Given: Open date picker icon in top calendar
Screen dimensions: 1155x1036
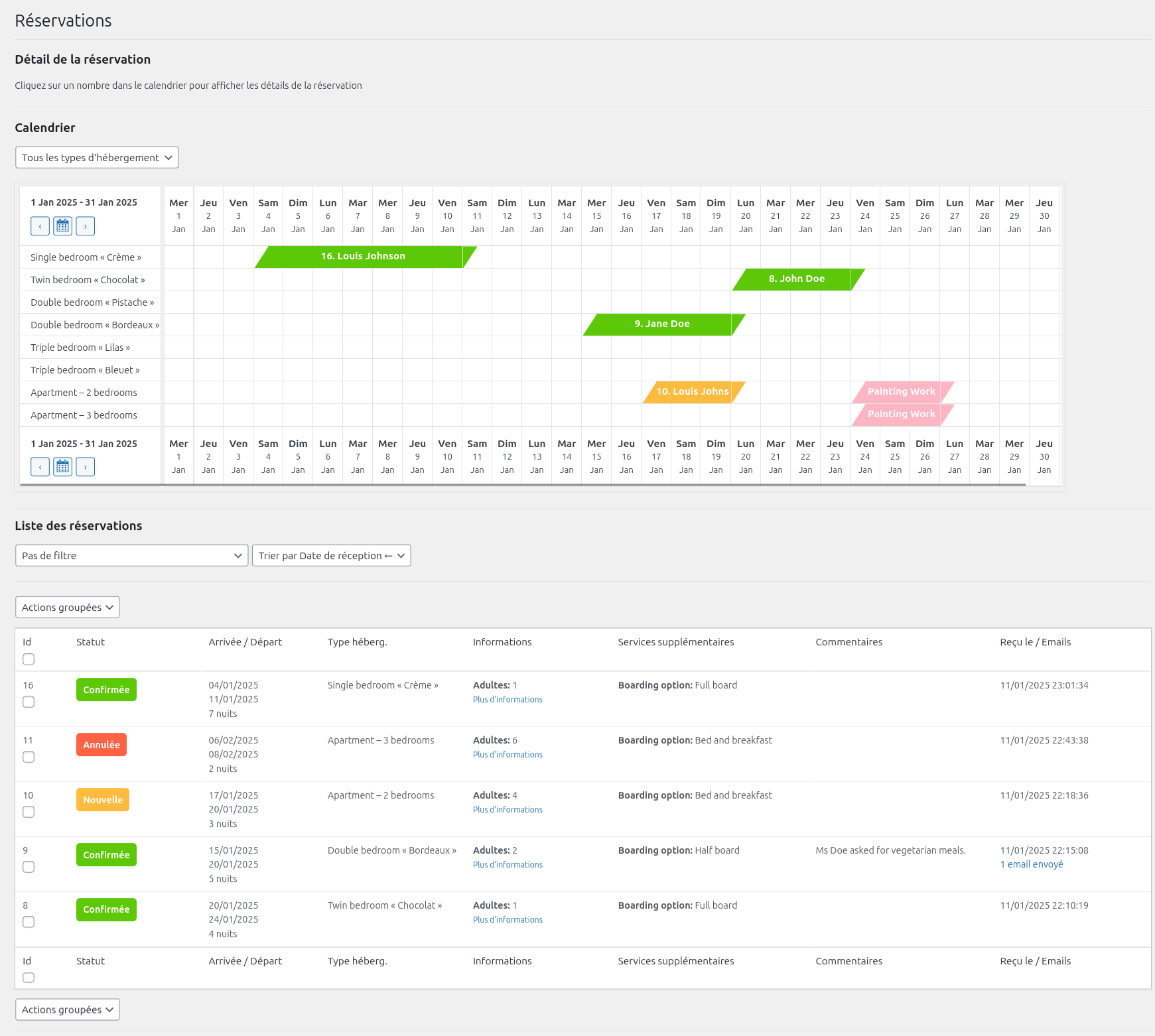Looking at the screenshot, I should (x=62, y=226).
